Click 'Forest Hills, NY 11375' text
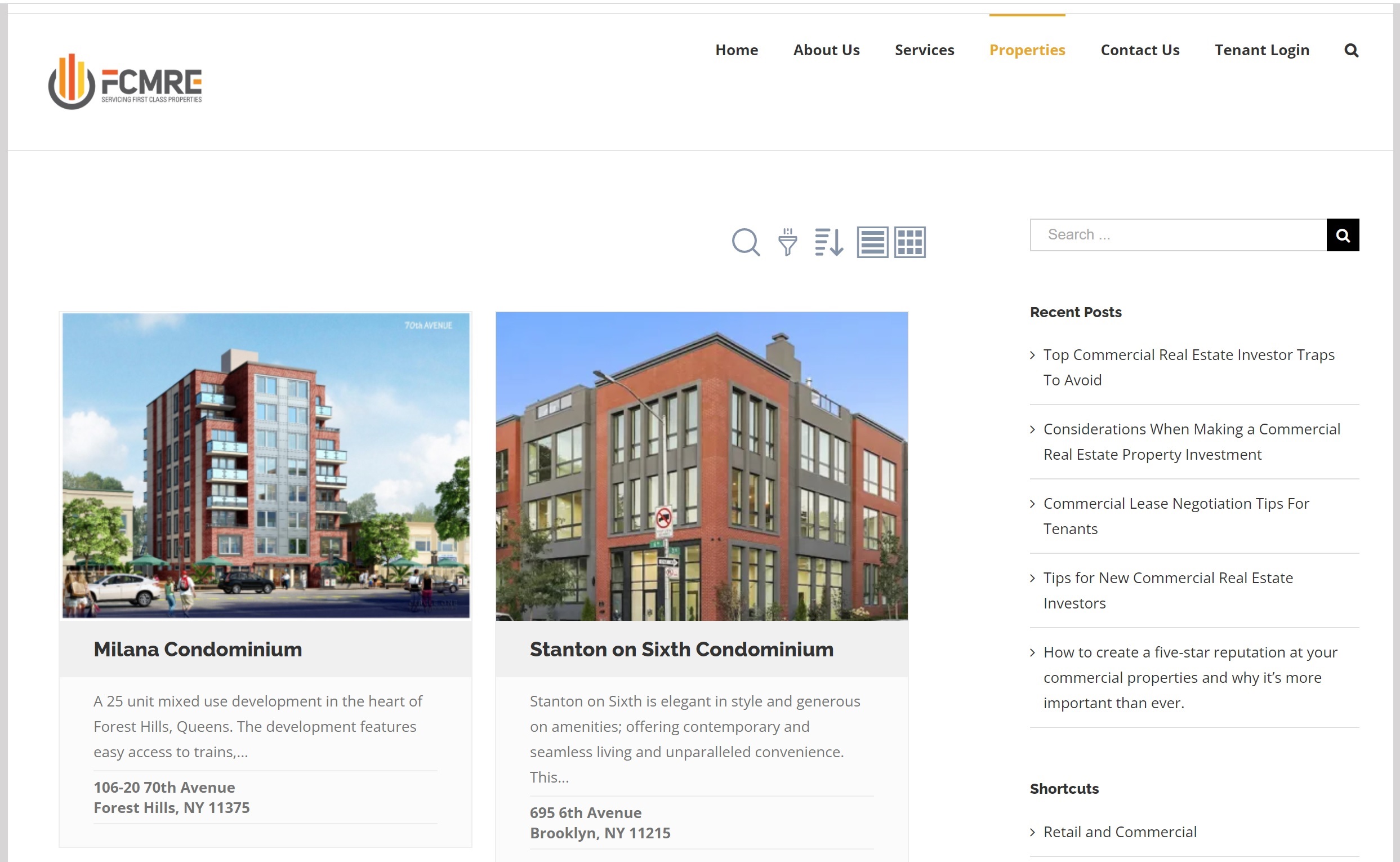Image resolution: width=1400 pixels, height=862 pixels. point(172,808)
